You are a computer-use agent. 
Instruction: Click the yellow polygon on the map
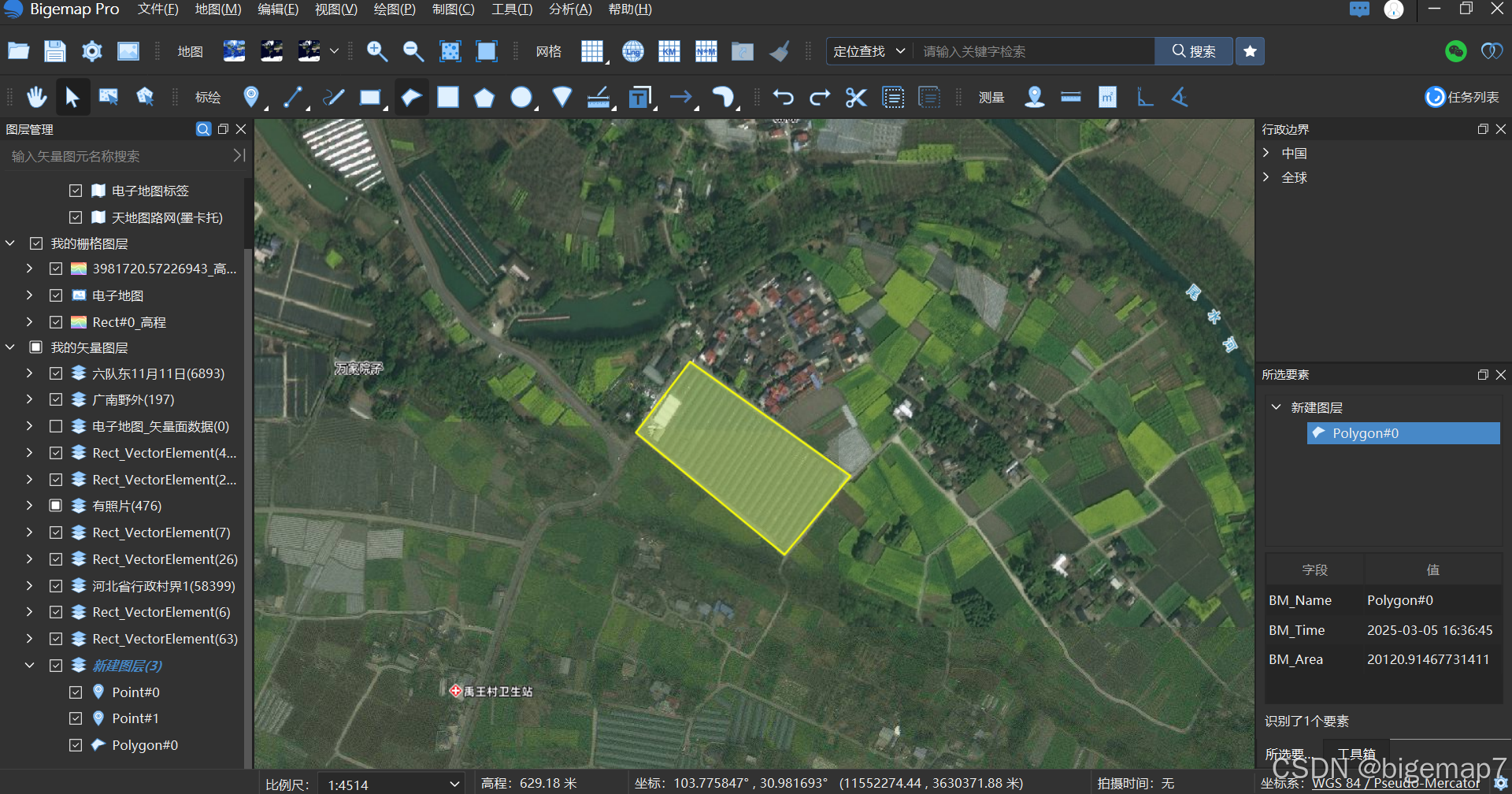(x=743, y=458)
